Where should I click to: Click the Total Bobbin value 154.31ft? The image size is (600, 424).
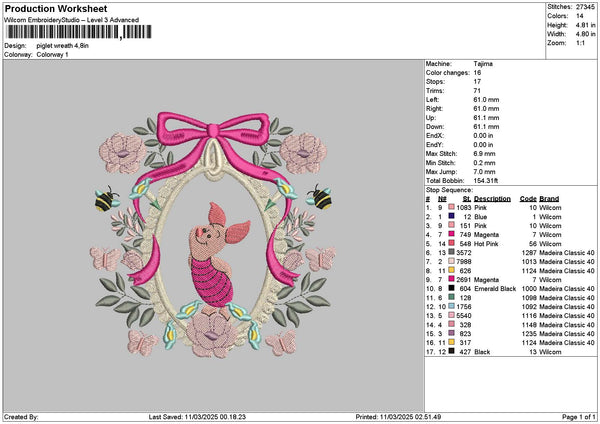click(x=486, y=181)
